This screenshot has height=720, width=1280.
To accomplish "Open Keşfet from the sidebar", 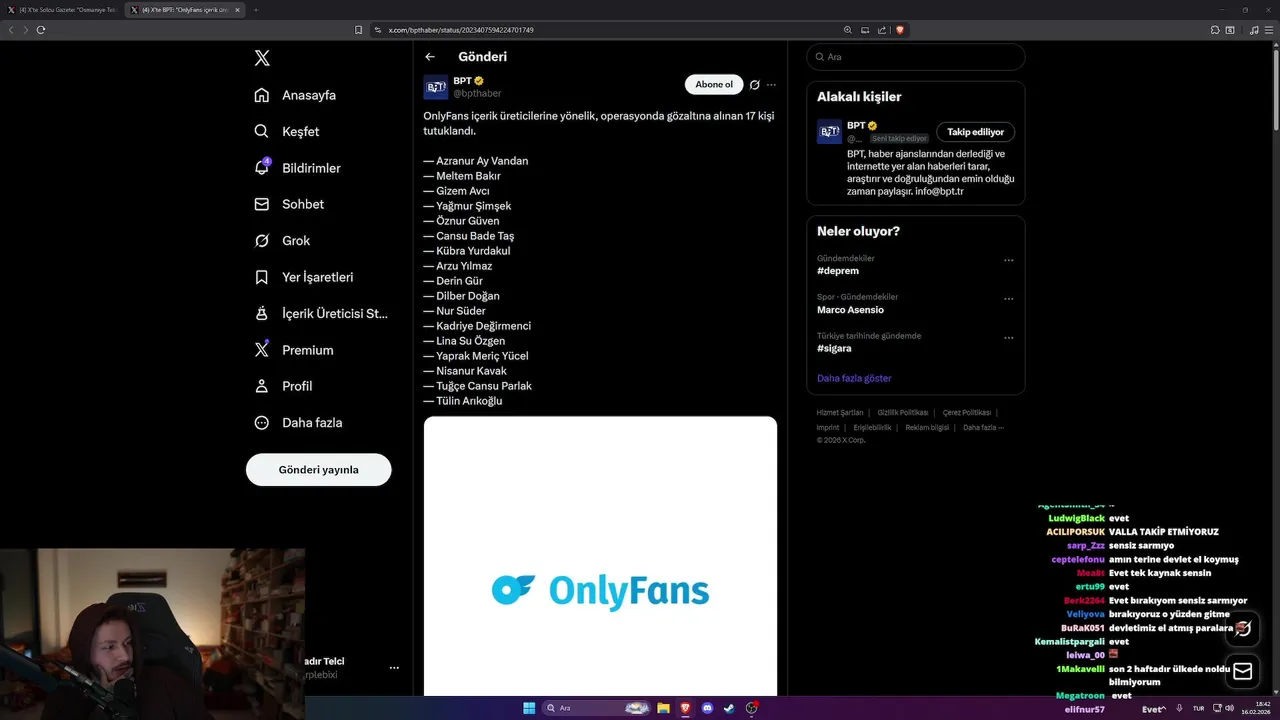I will pyautogui.click(x=287, y=131).
